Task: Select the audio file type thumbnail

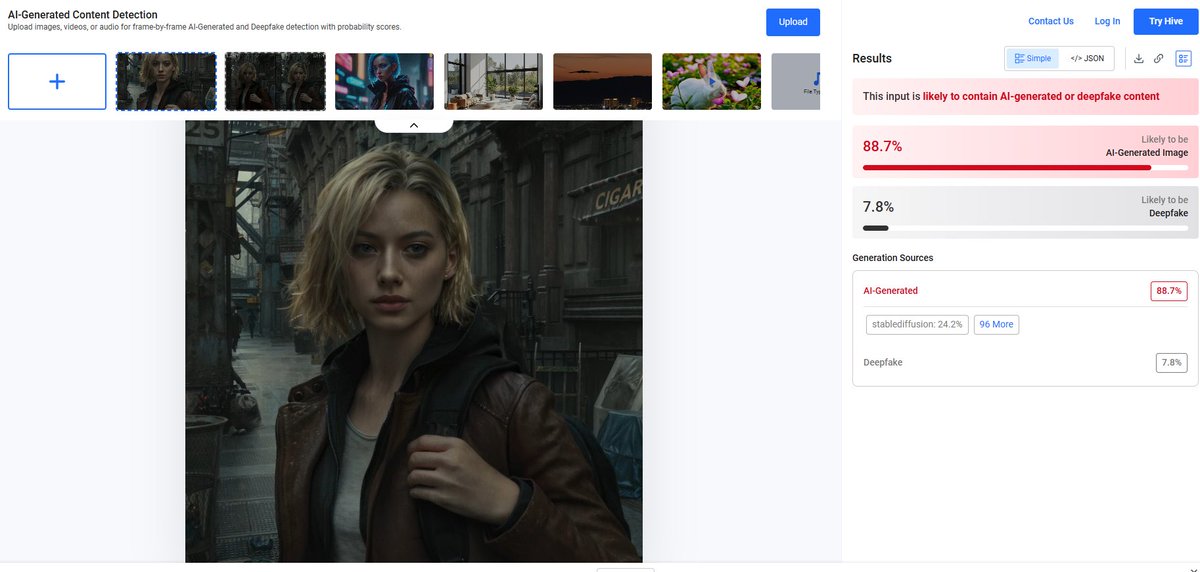Action: (796, 81)
